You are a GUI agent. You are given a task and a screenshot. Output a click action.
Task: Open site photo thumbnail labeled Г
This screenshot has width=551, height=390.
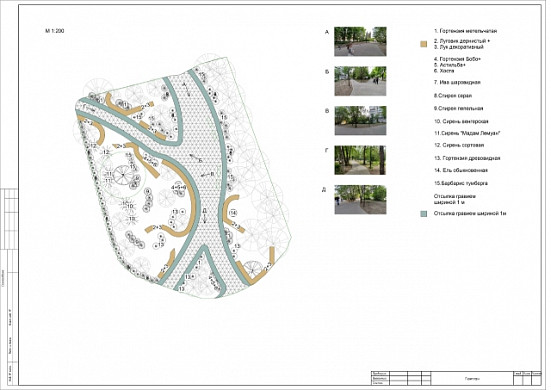(x=360, y=160)
